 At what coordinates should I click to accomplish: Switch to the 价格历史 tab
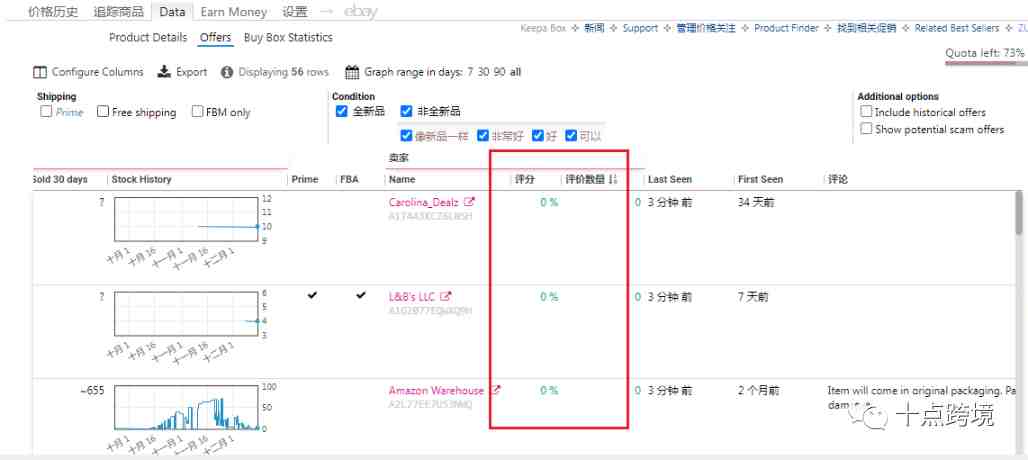pyautogui.click(x=54, y=11)
